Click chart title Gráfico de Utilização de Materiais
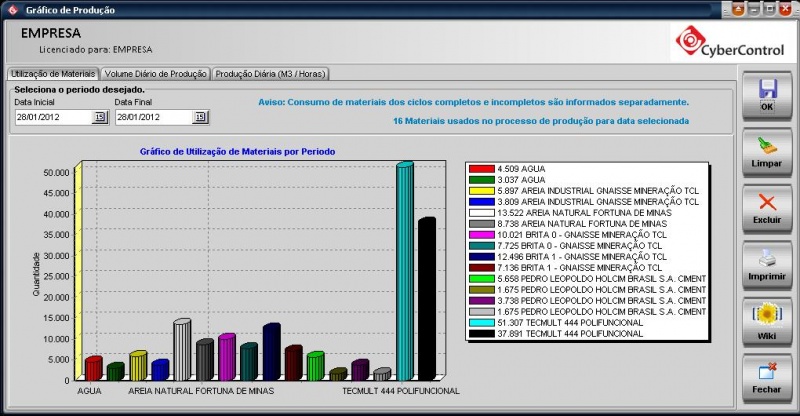The image size is (800, 416). pyautogui.click(x=237, y=152)
